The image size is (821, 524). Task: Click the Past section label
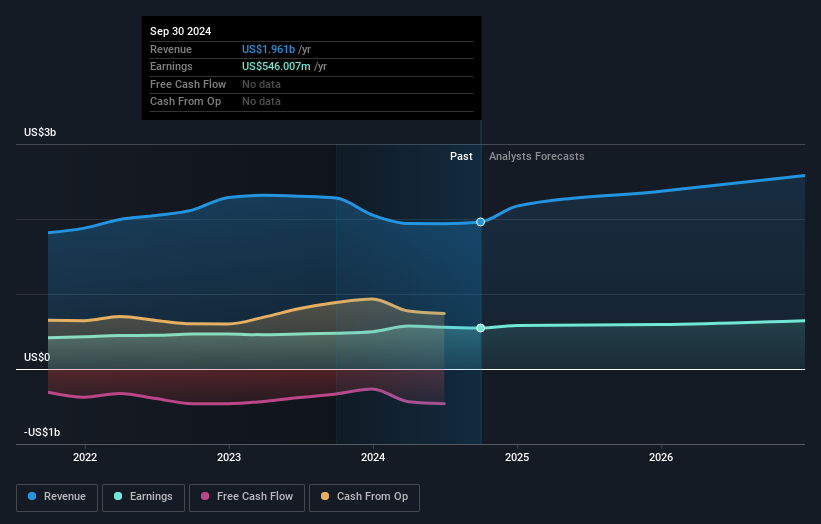(461, 157)
